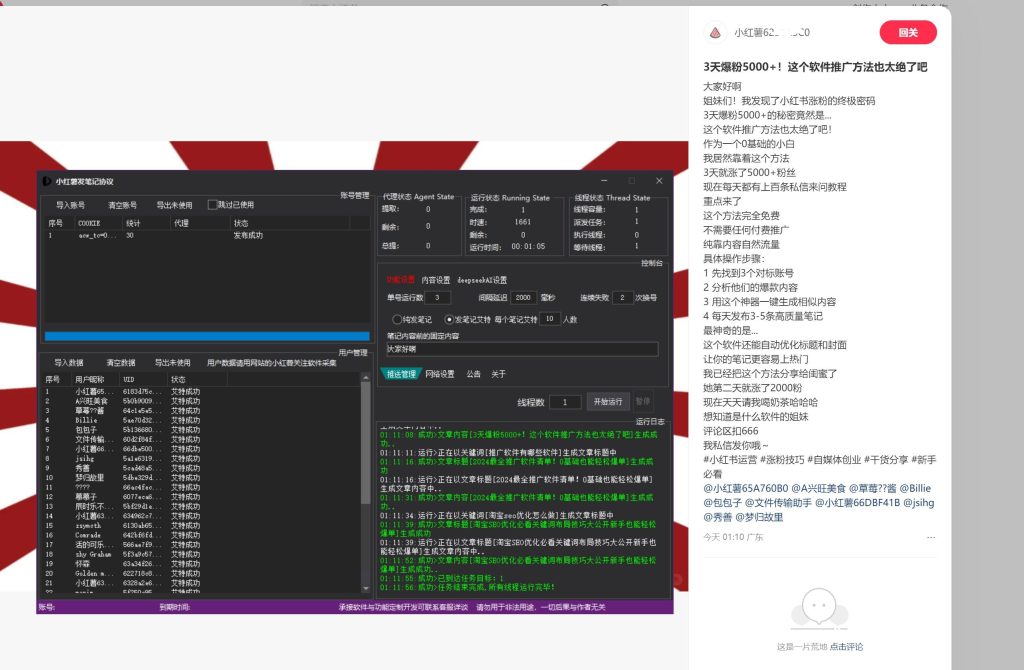1024x670 pixels.
Task: Click the 回关 follow-back button
Action: [x=907, y=32]
